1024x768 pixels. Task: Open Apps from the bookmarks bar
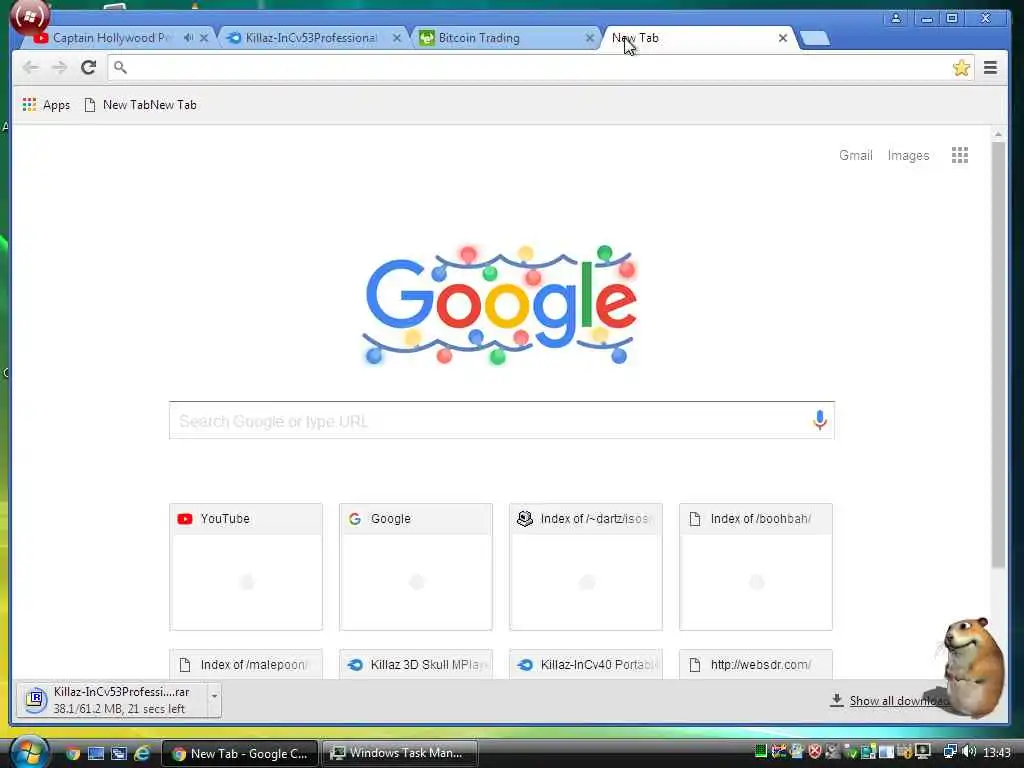[46, 104]
